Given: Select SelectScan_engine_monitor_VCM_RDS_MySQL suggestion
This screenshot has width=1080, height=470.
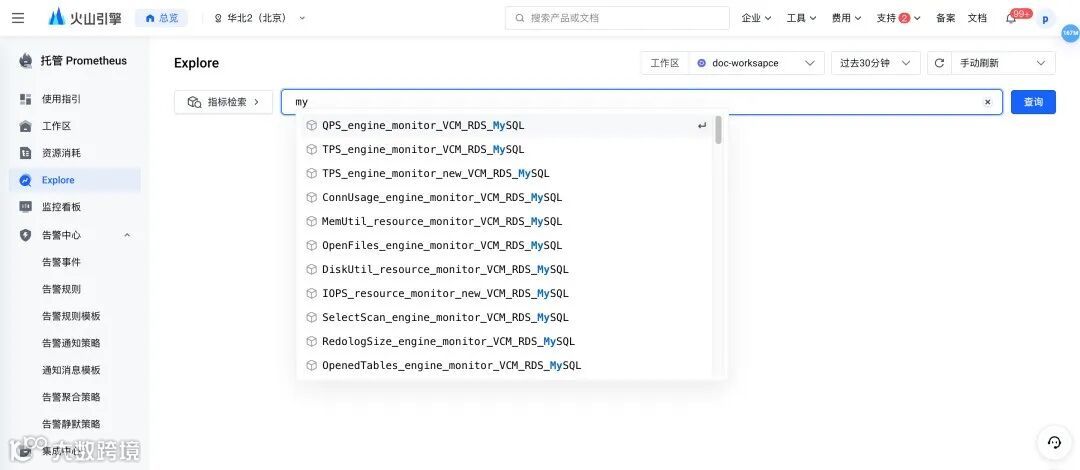Looking at the screenshot, I should point(507,318).
